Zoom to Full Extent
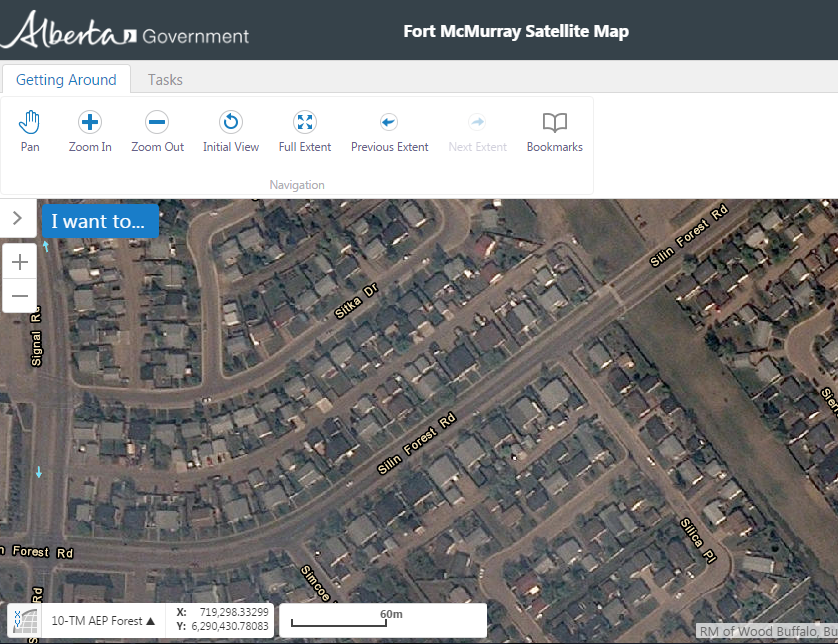838x644 pixels. click(x=304, y=130)
